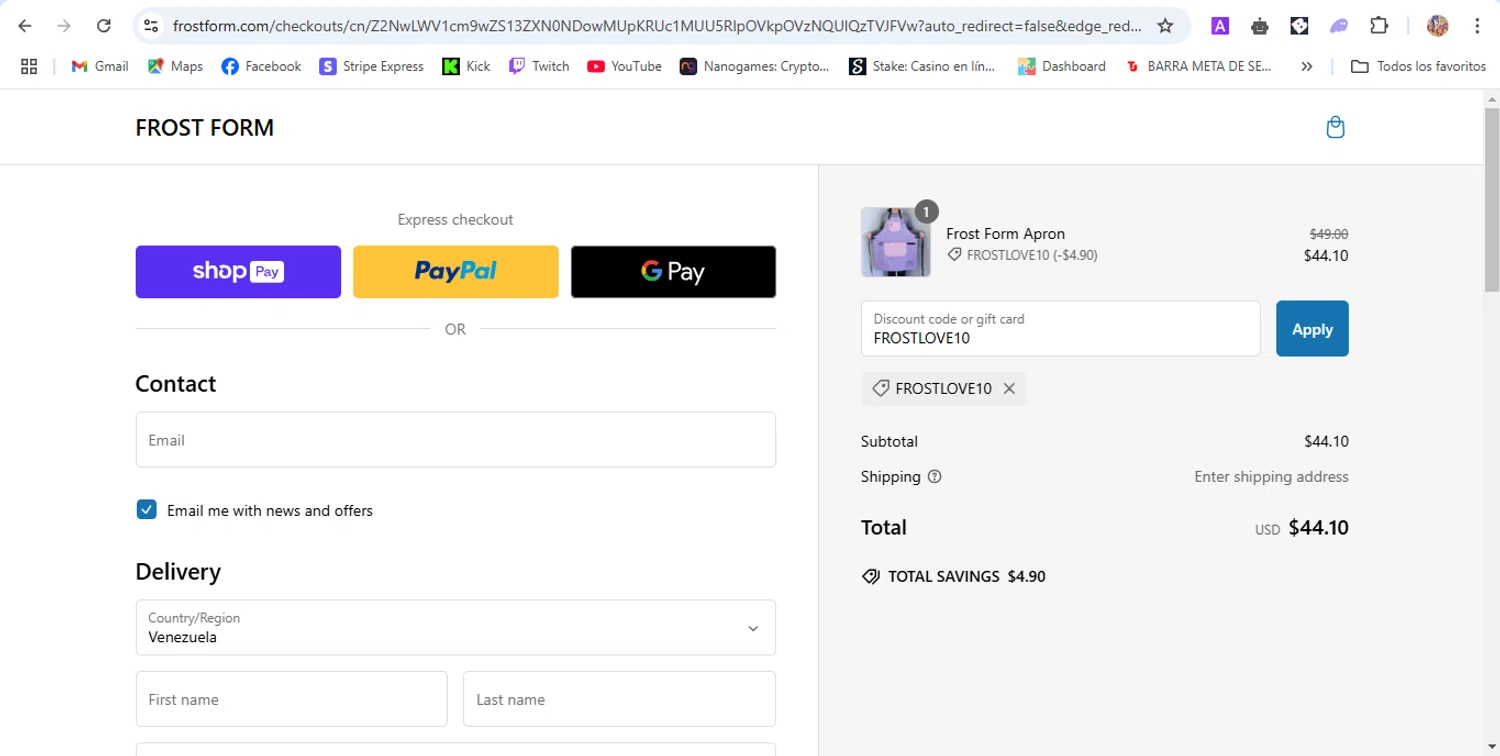Open Gmail bookmark
Image resolution: width=1500 pixels, height=756 pixels.
pyautogui.click(x=99, y=66)
